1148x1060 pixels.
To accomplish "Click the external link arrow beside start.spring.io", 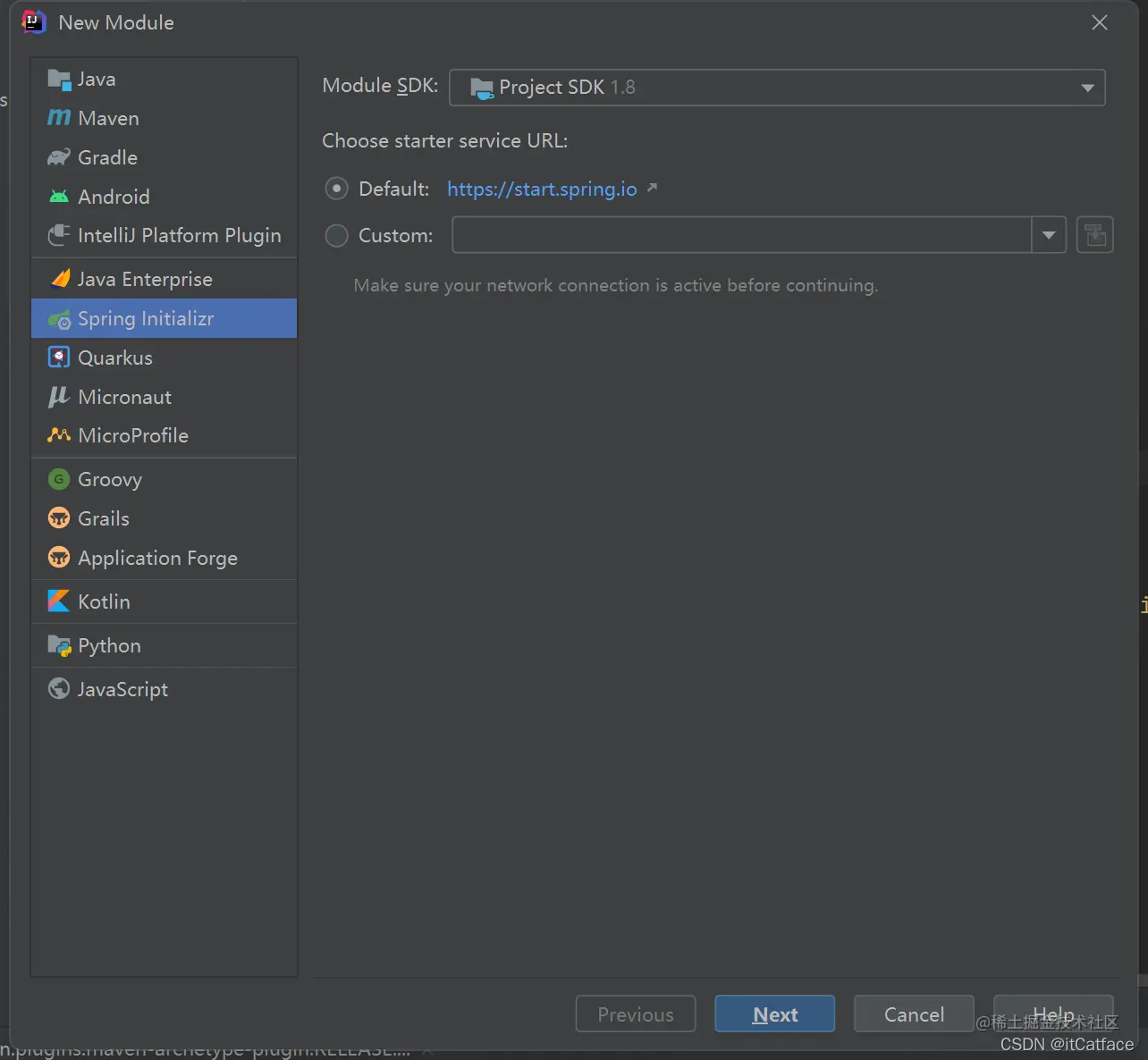I will pos(652,188).
